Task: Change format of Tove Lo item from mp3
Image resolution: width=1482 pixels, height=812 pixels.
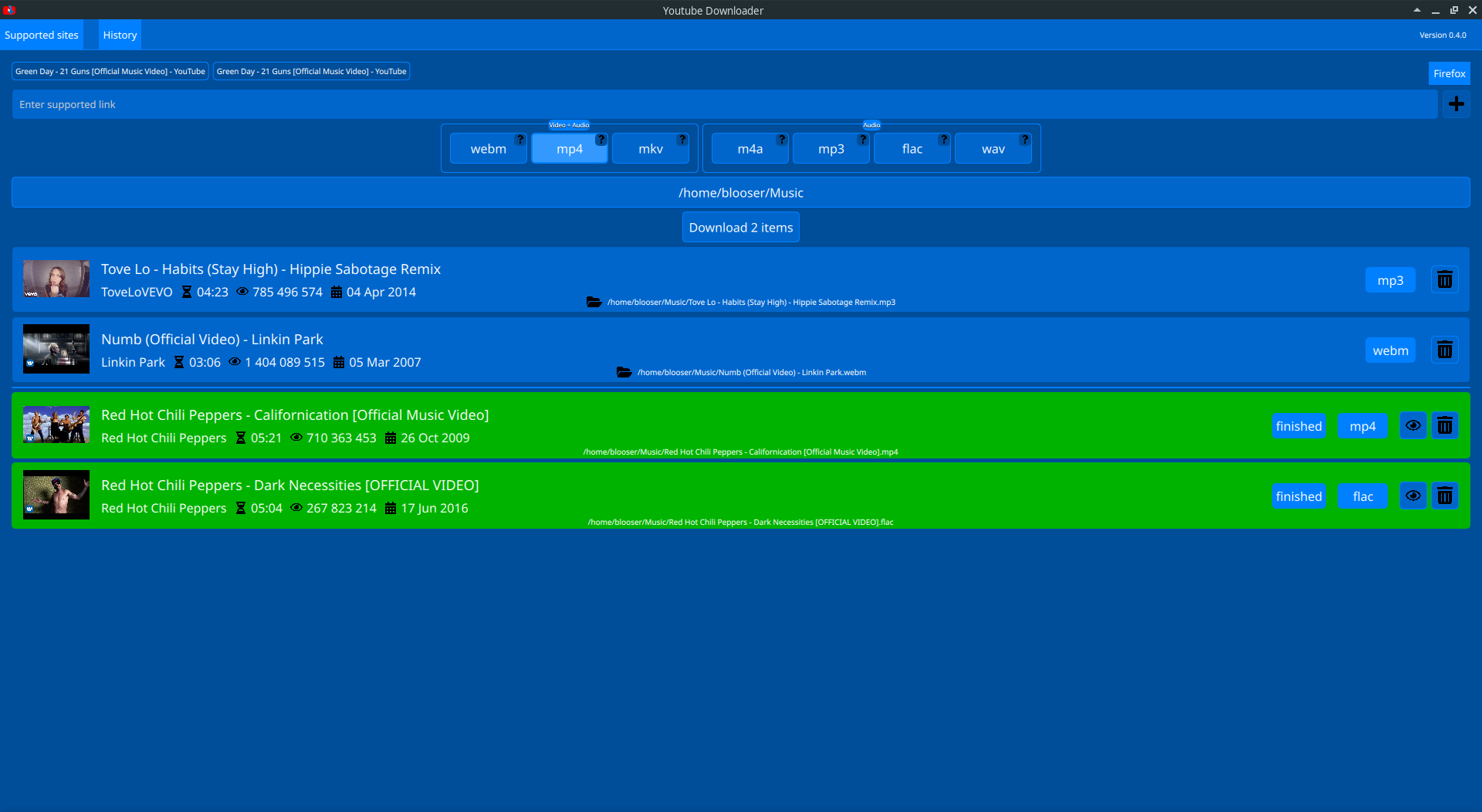Action: (1389, 280)
